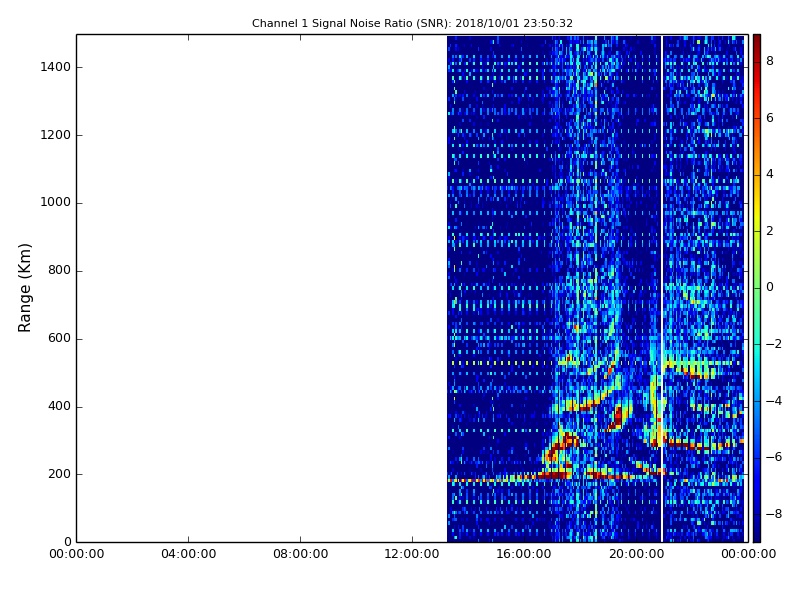The width and height of the screenshot is (800, 600).
Task: Click the 12:00:00 time axis label
Action: point(412,554)
